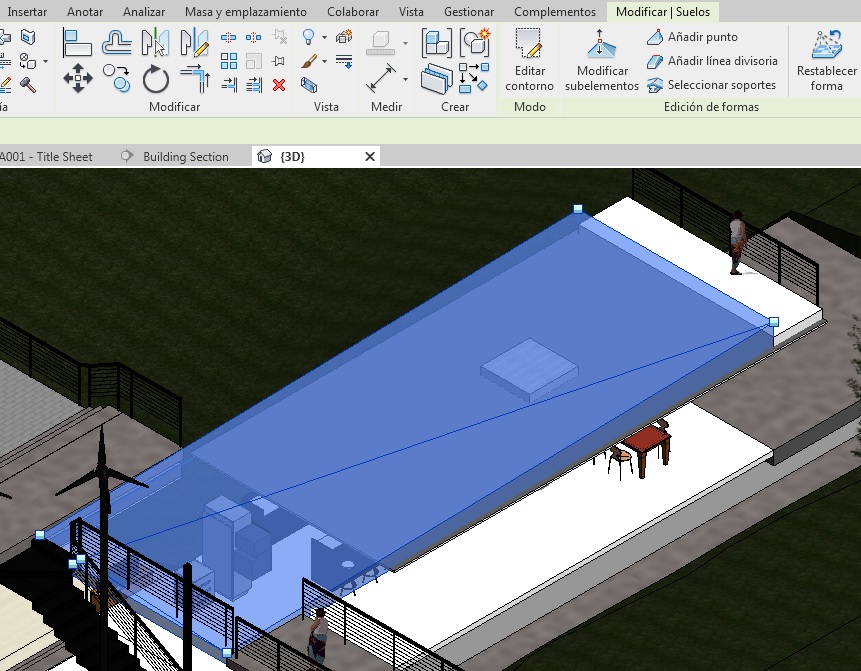
Task: Open the Masa y emplazamiento ribbon tab
Action: click(245, 12)
